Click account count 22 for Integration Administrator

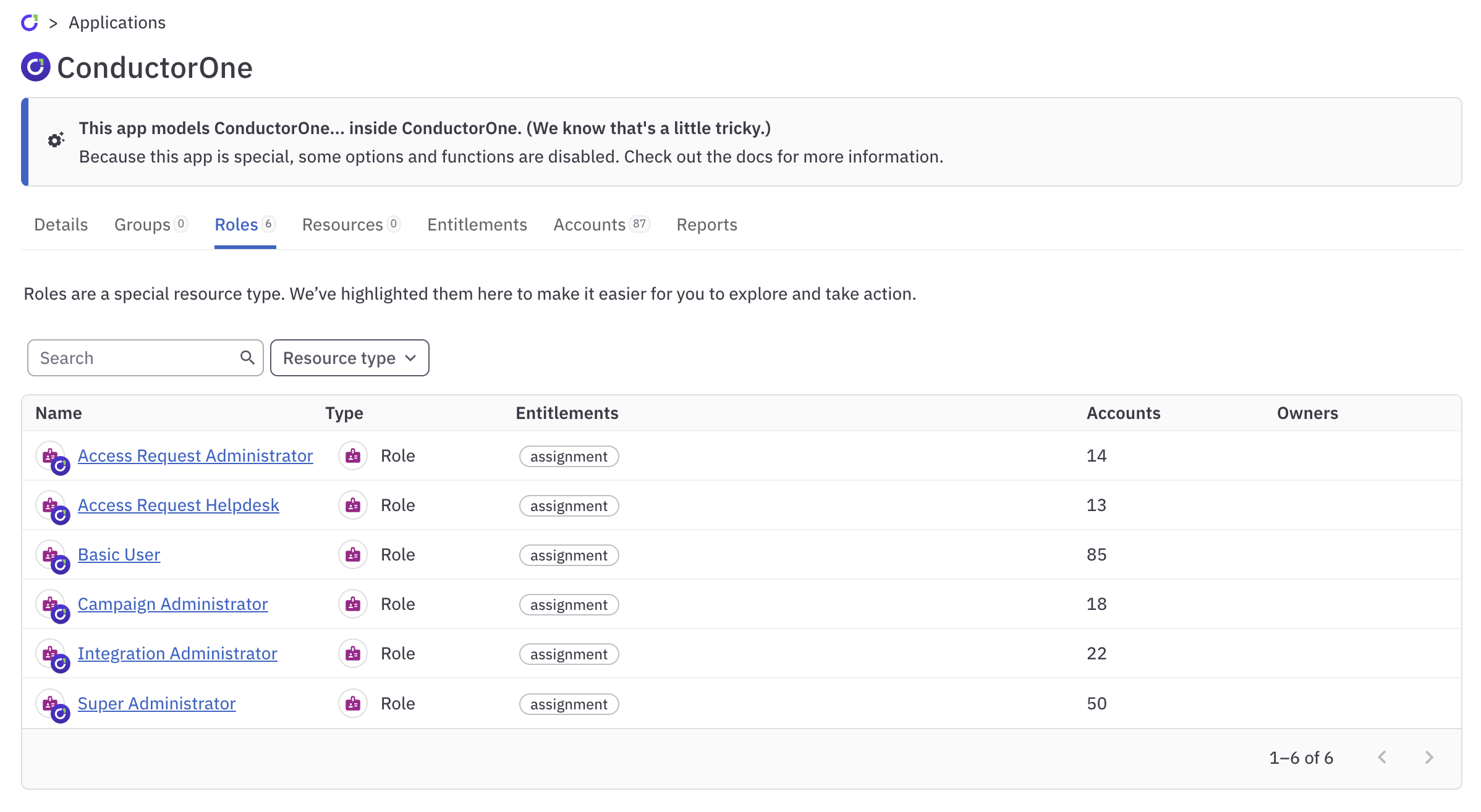coord(1097,654)
